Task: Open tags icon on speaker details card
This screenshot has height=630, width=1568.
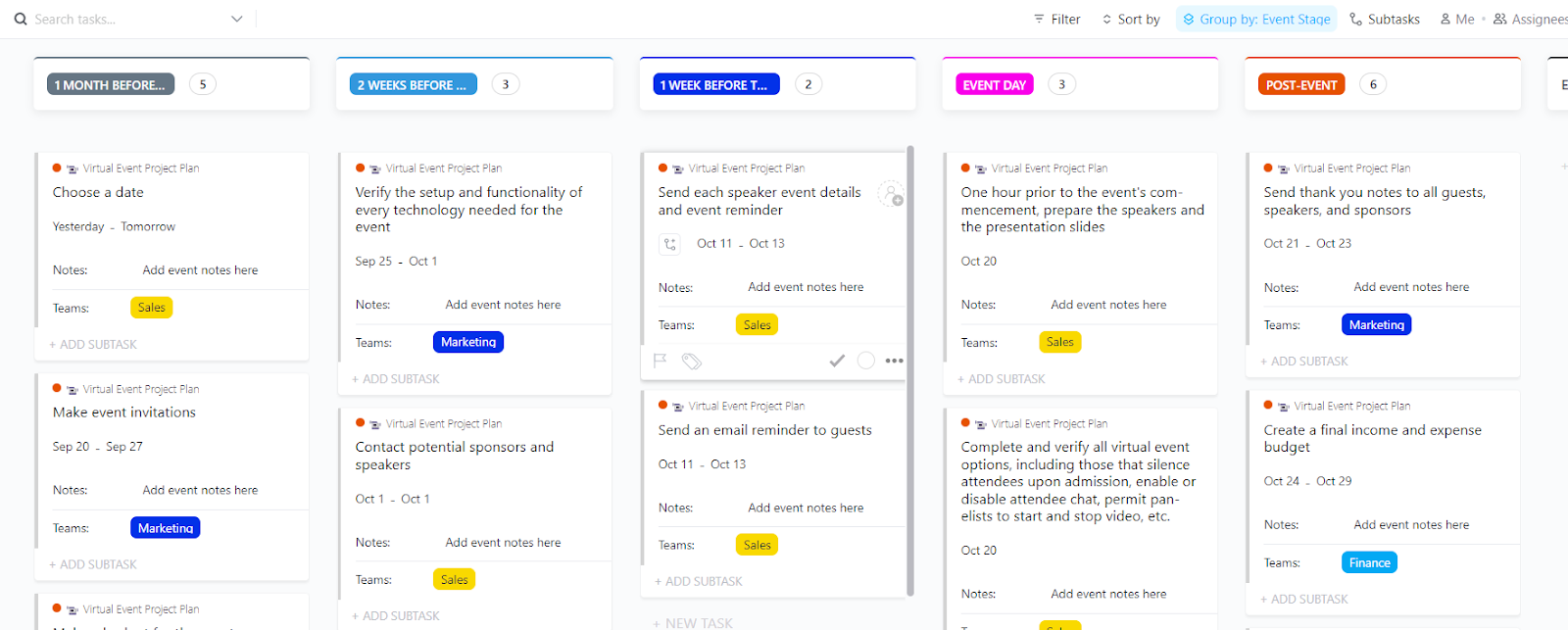Action: pyautogui.click(x=692, y=362)
